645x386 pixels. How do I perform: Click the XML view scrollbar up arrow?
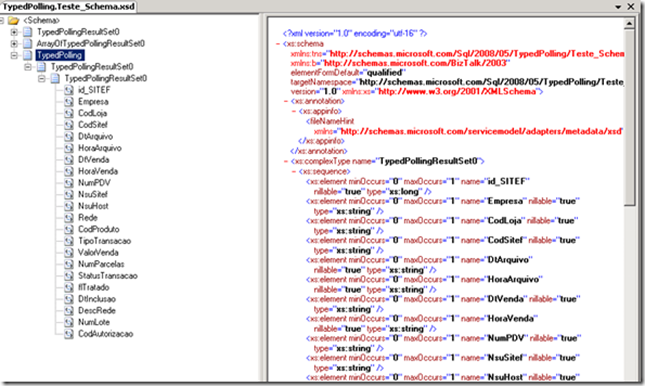tap(629, 24)
